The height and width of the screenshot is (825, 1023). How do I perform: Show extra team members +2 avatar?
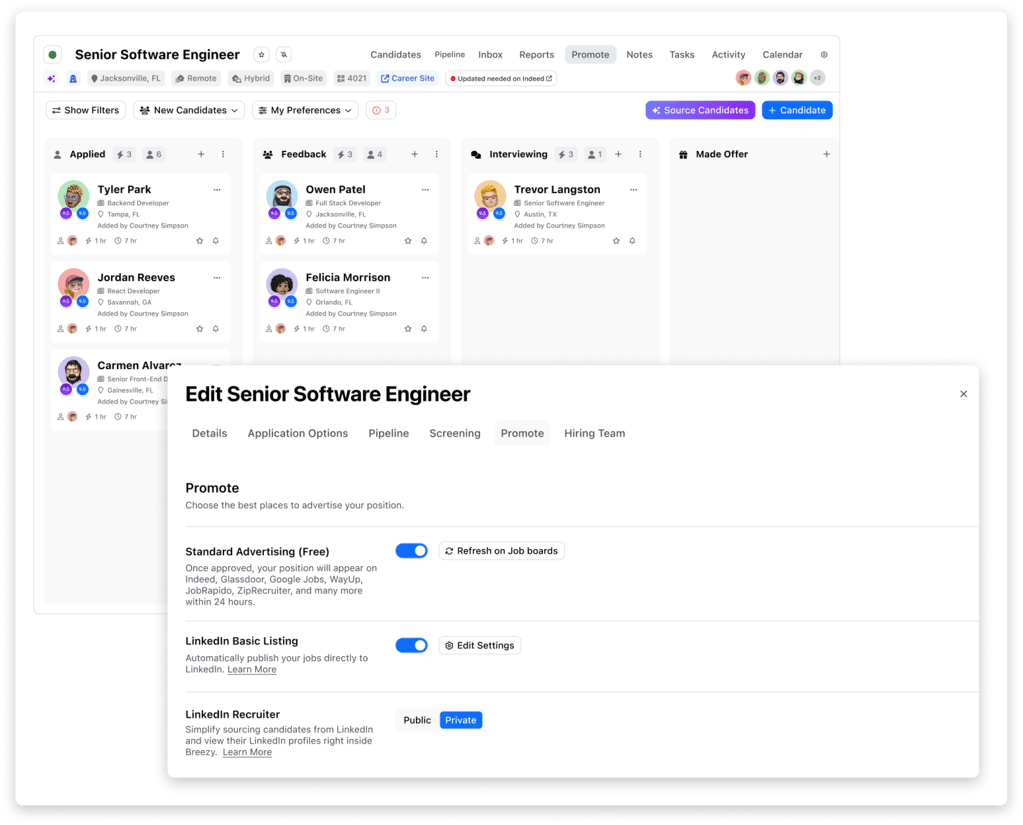pyautogui.click(x=817, y=78)
